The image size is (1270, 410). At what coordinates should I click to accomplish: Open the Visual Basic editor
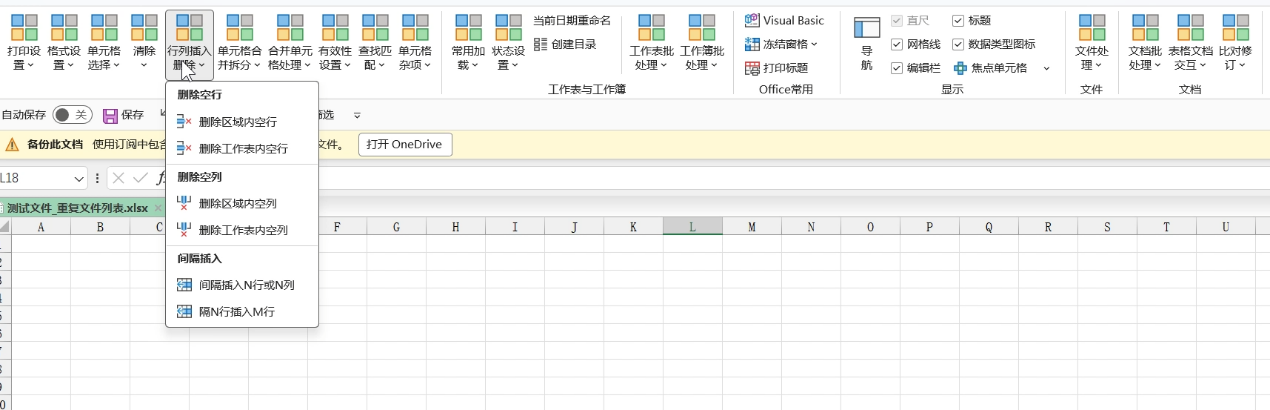pyautogui.click(x=785, y=20)
